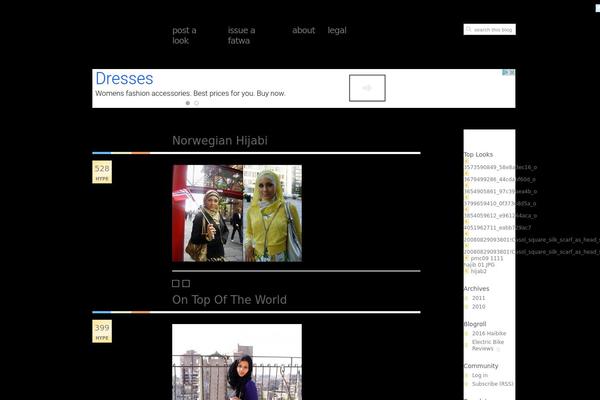Click the 'Community' sidebar heading
Viewport: 600px width, 400px height.
pyautogui.click(x=481, y=366)
